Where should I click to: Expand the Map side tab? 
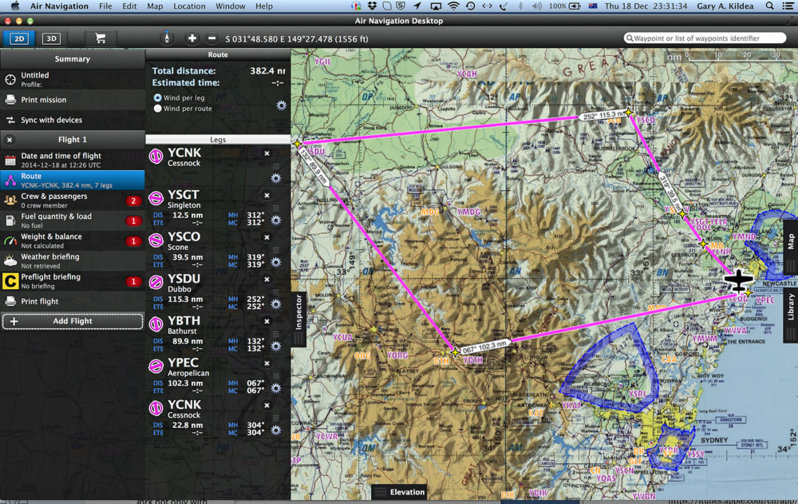point(790,247)
